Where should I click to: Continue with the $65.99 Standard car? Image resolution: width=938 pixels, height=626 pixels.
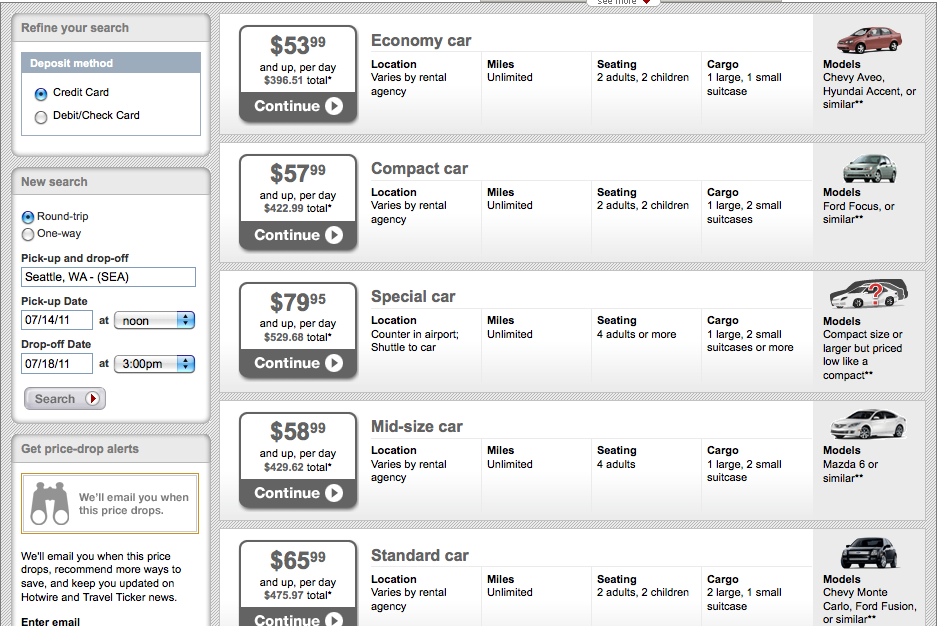(x=298, y=618)
